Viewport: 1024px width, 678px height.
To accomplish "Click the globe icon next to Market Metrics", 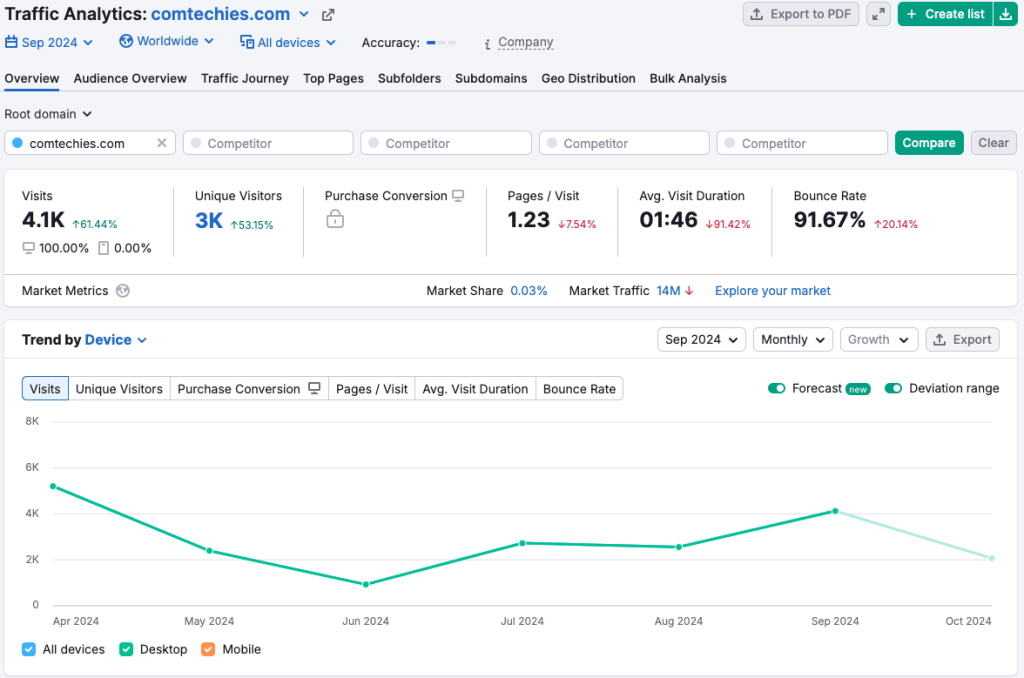I will [121, 290].
